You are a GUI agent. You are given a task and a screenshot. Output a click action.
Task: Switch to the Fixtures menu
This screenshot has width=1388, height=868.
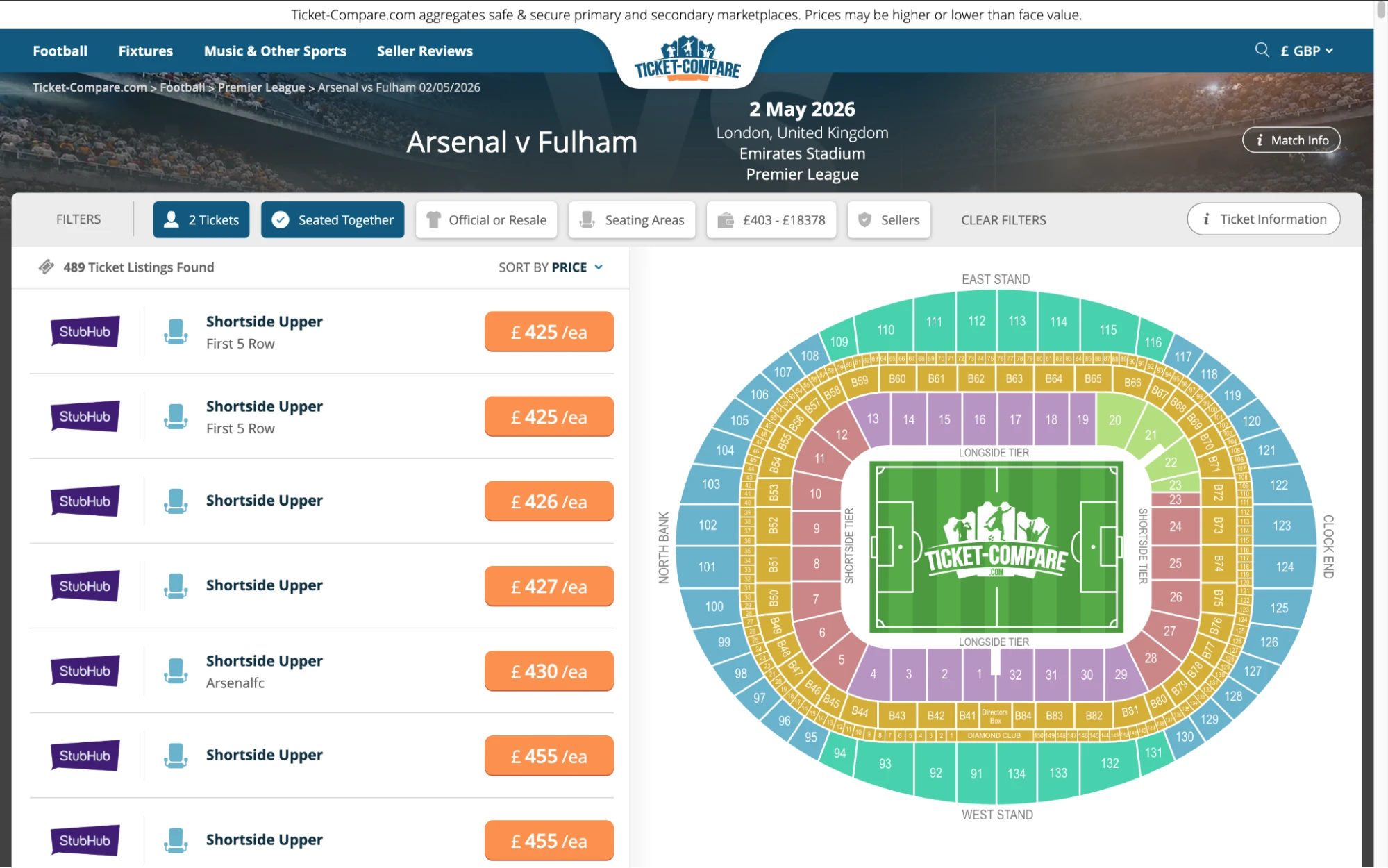point(145,50)
